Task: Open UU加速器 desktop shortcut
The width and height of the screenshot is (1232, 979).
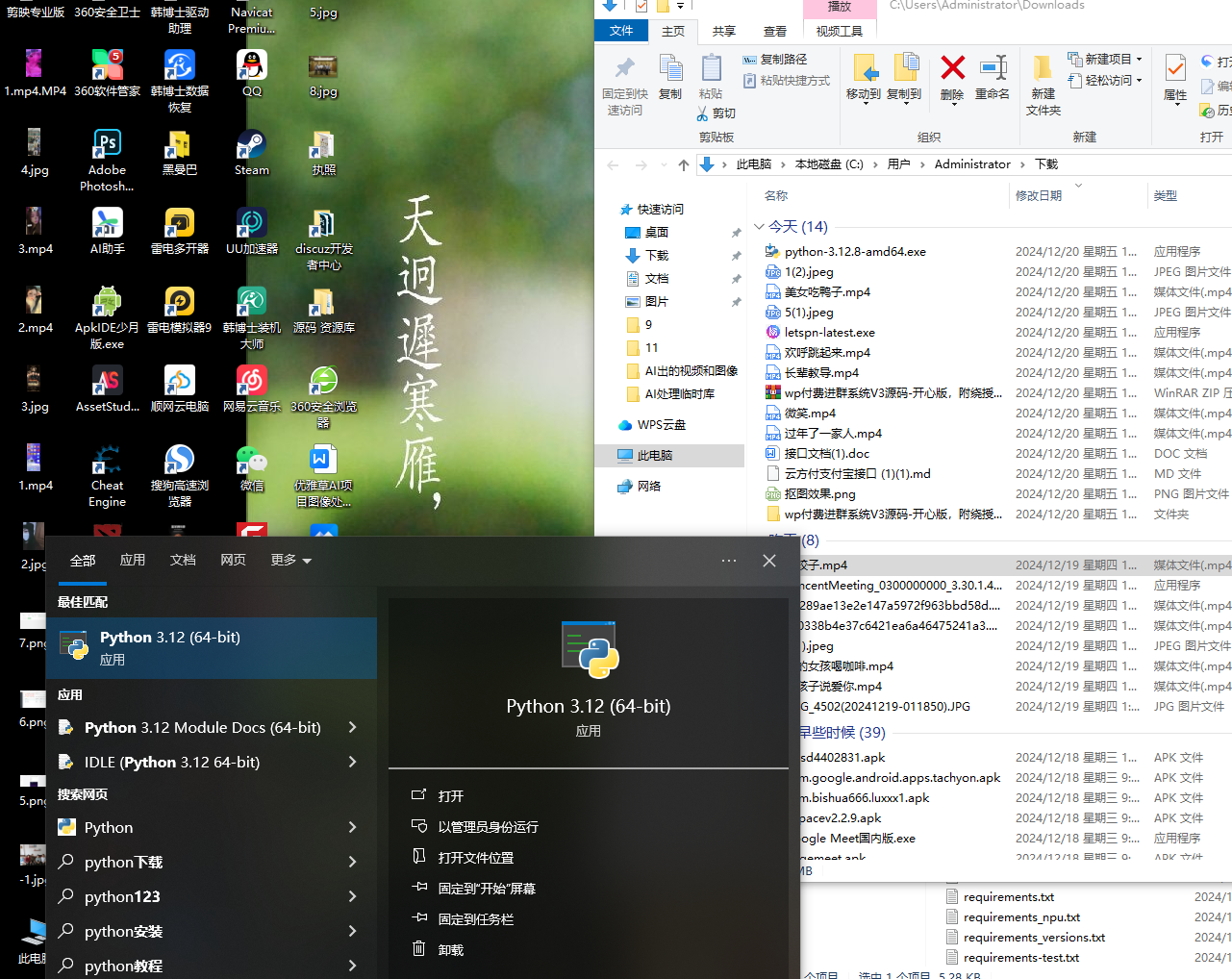Action: (252, 231)
